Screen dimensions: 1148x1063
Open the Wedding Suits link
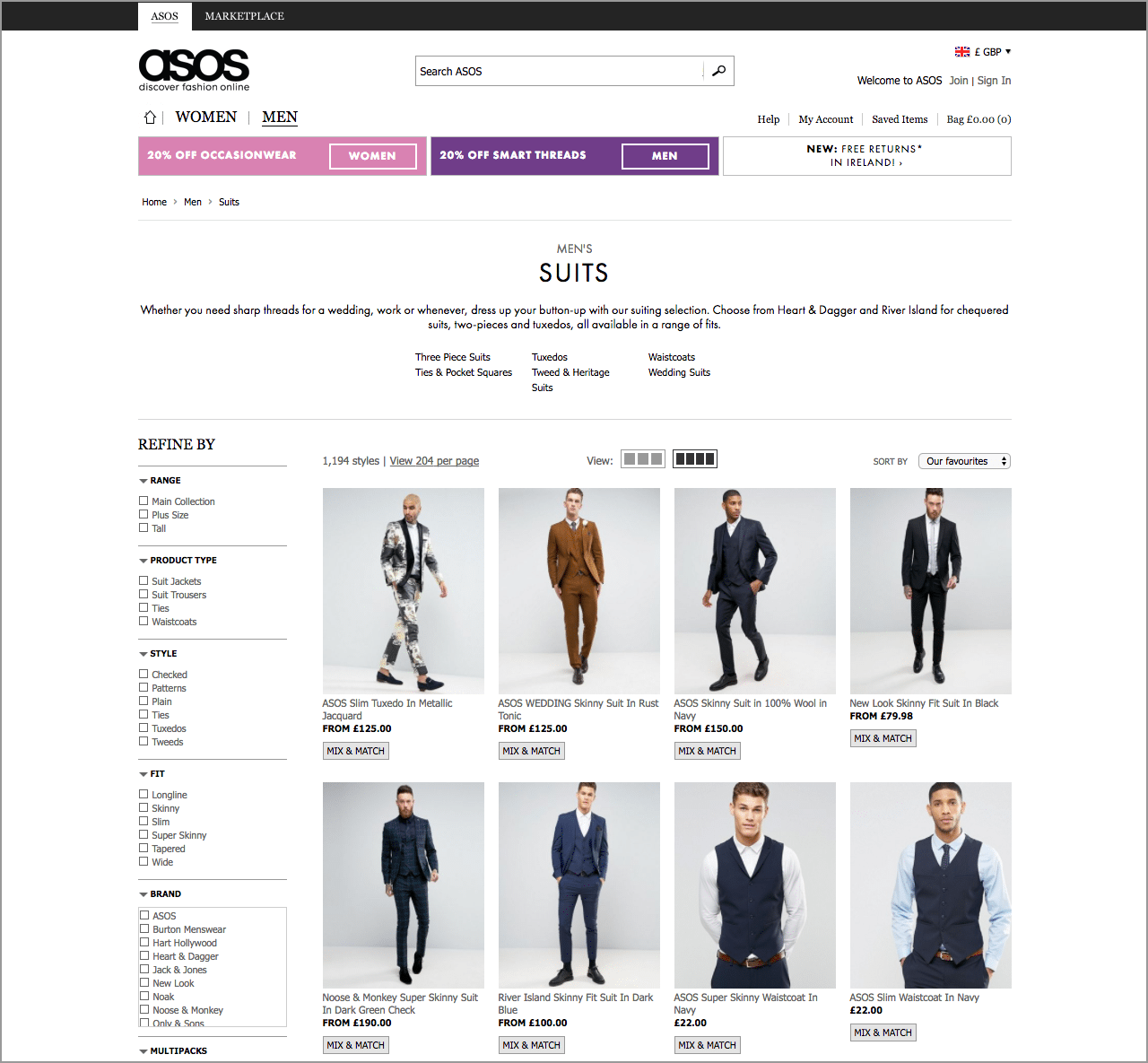click(679, 372)
